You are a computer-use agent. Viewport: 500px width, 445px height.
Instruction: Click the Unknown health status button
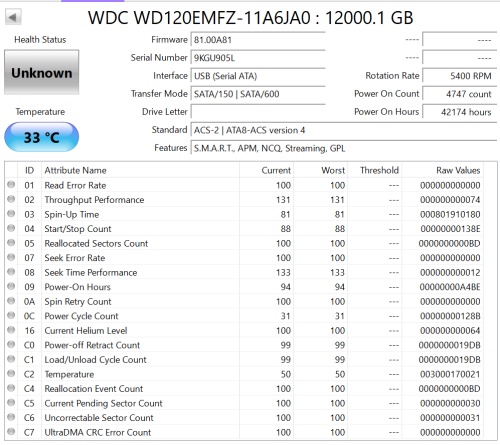(x=42, y=72)
